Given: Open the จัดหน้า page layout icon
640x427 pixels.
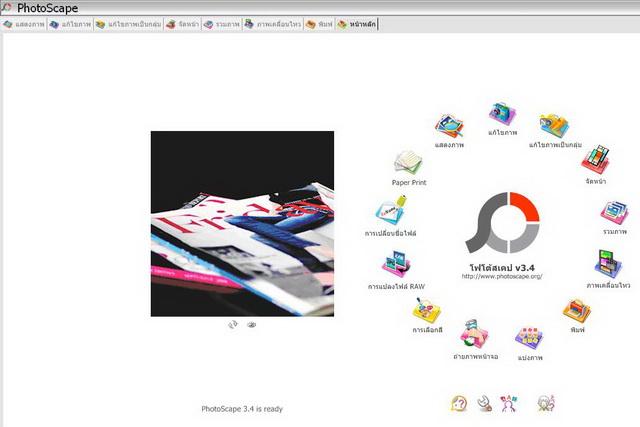Looking at the screenshot, I should (596, 160).
